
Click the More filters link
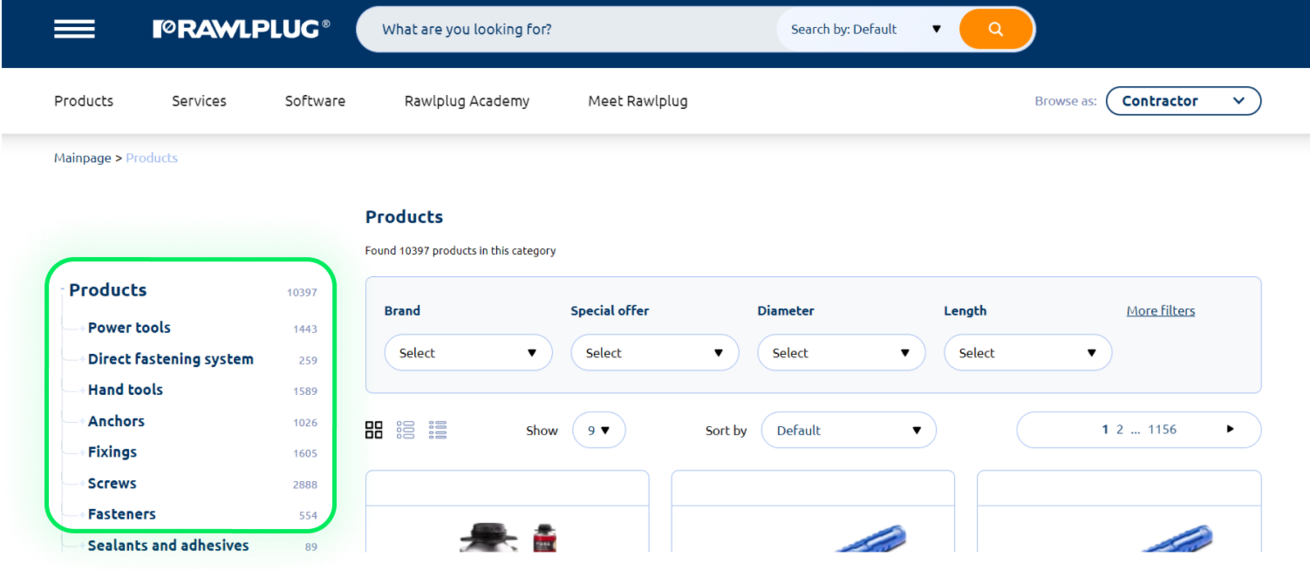[1160, 311]
